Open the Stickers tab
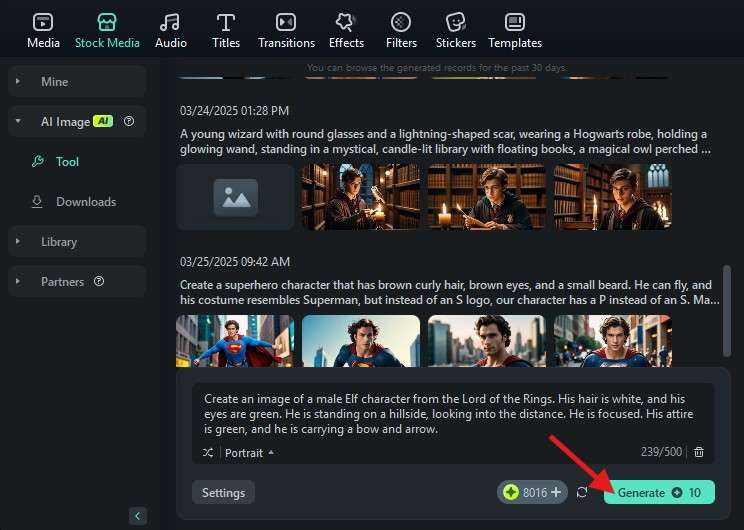 point(456,31)
